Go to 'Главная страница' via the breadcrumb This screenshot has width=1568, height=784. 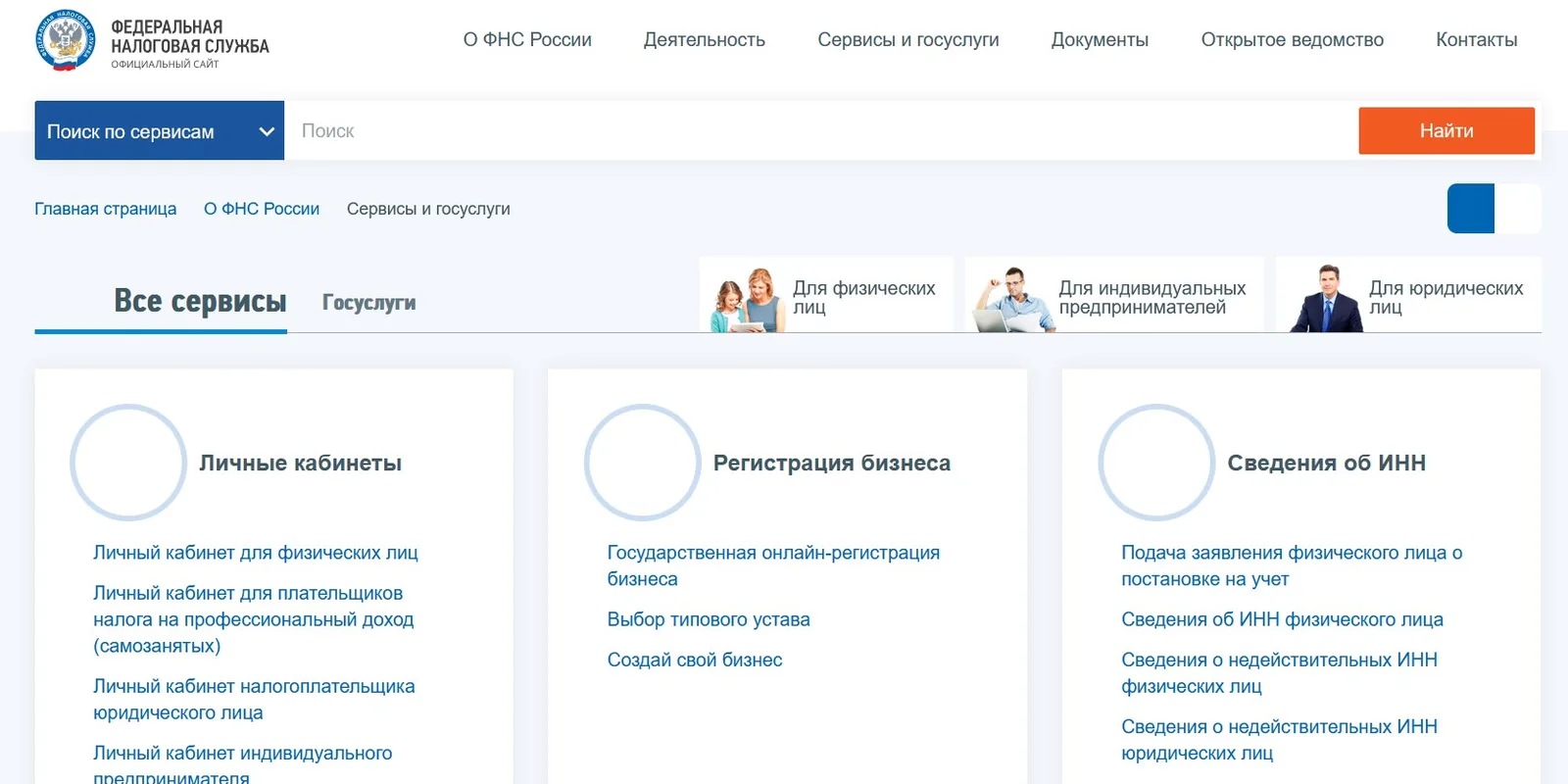coord(106,209)
